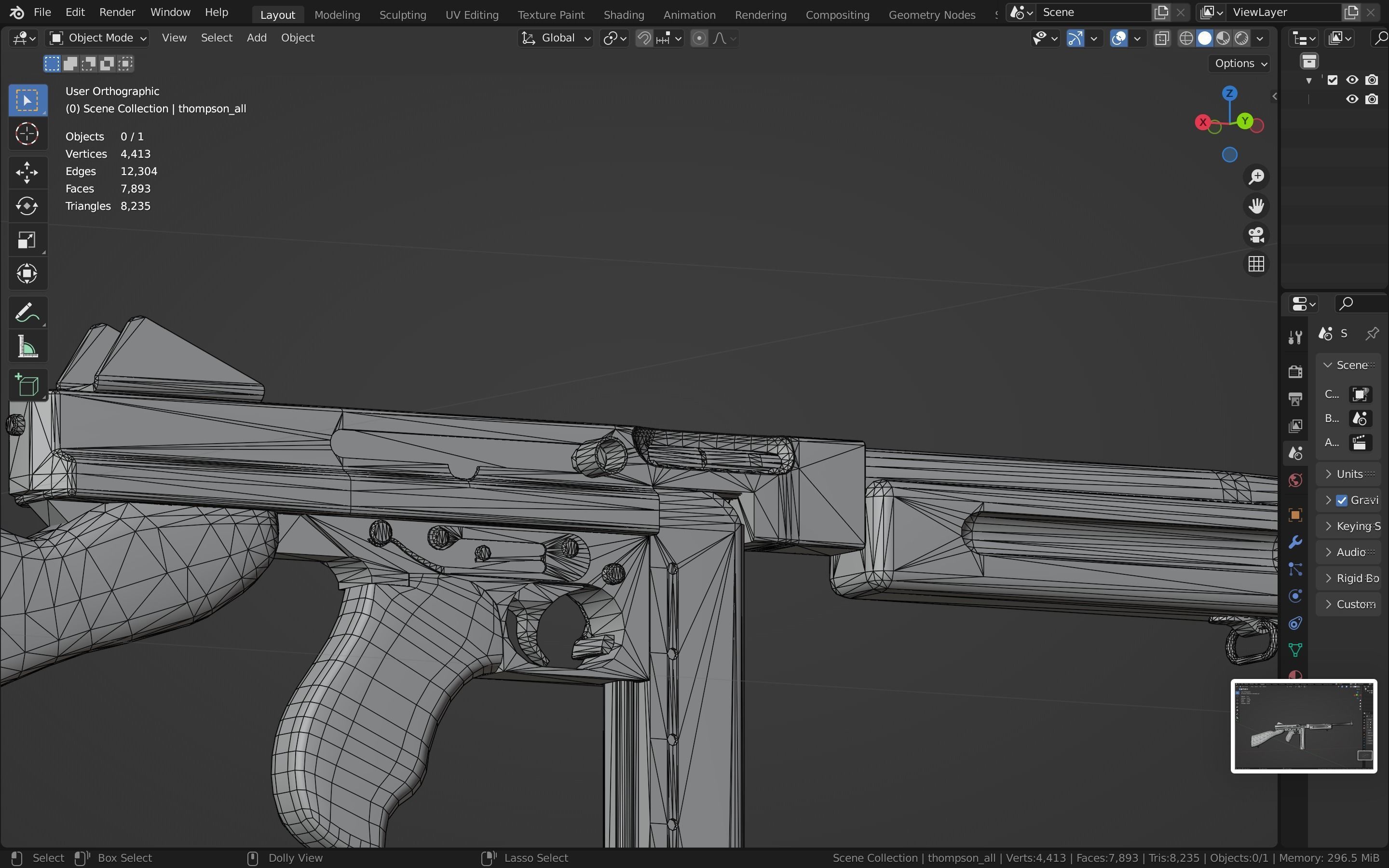The image size is (1389, 868).
Task: Select the Move tool in the toolbar
Action: click(27, 172)
